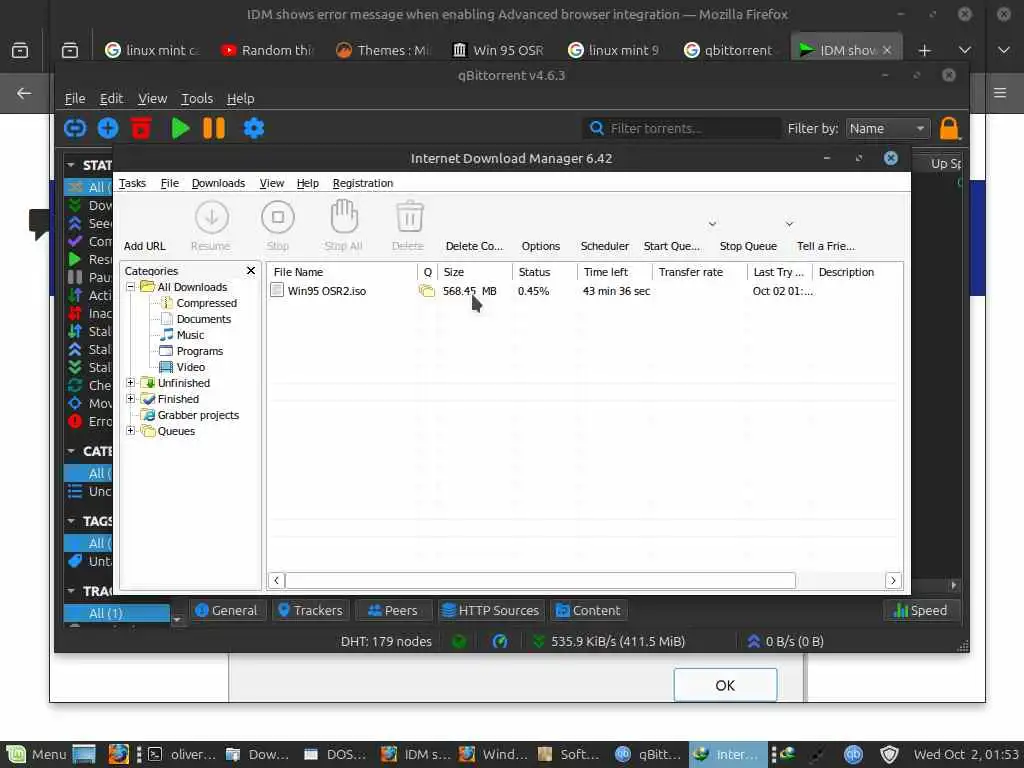1024x768 pixels.
Task: Open IDM Help menu
Action: point(308,183)
